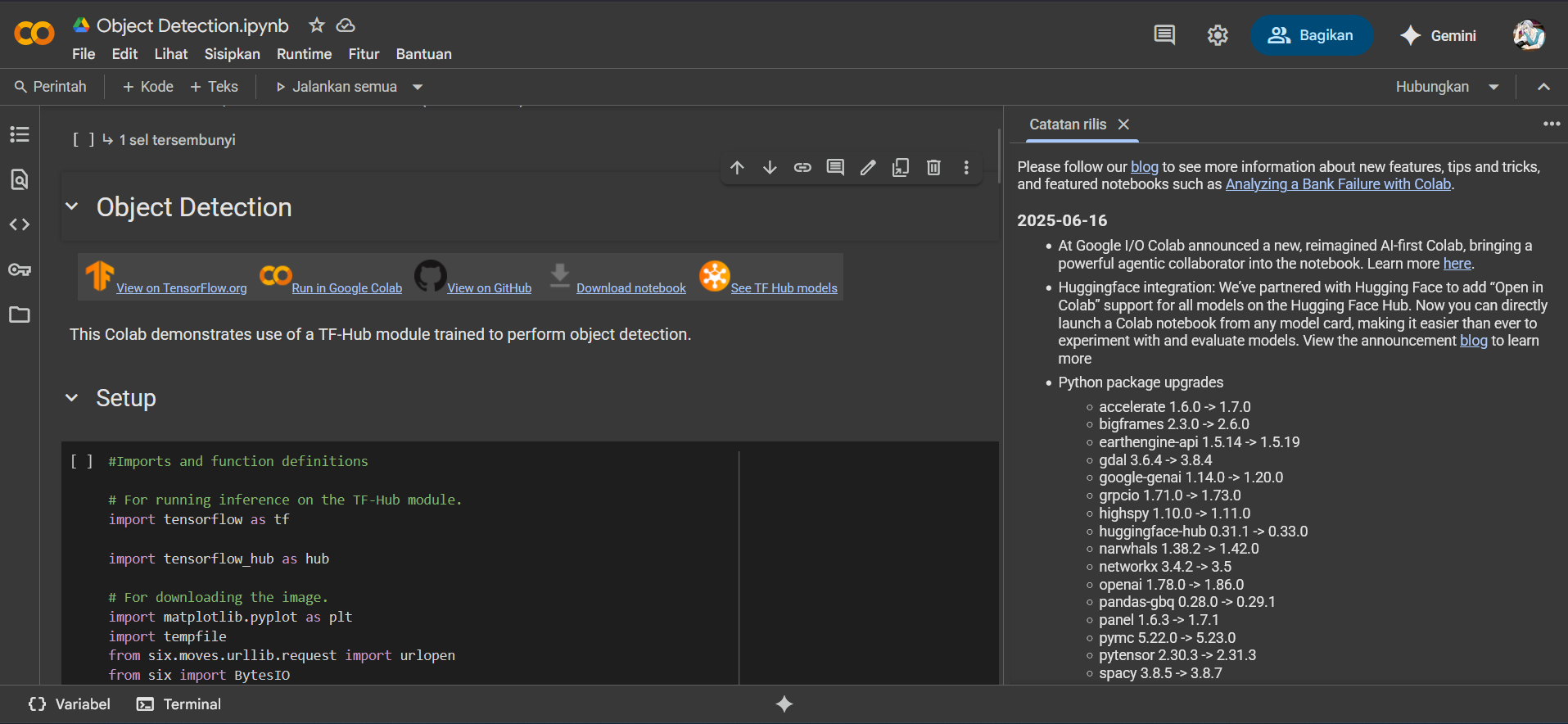The height and width of the screenshot is (724, 1568).
Task: Open the Jalankan semua dropdown arrow
Action: tap(418, 87)
